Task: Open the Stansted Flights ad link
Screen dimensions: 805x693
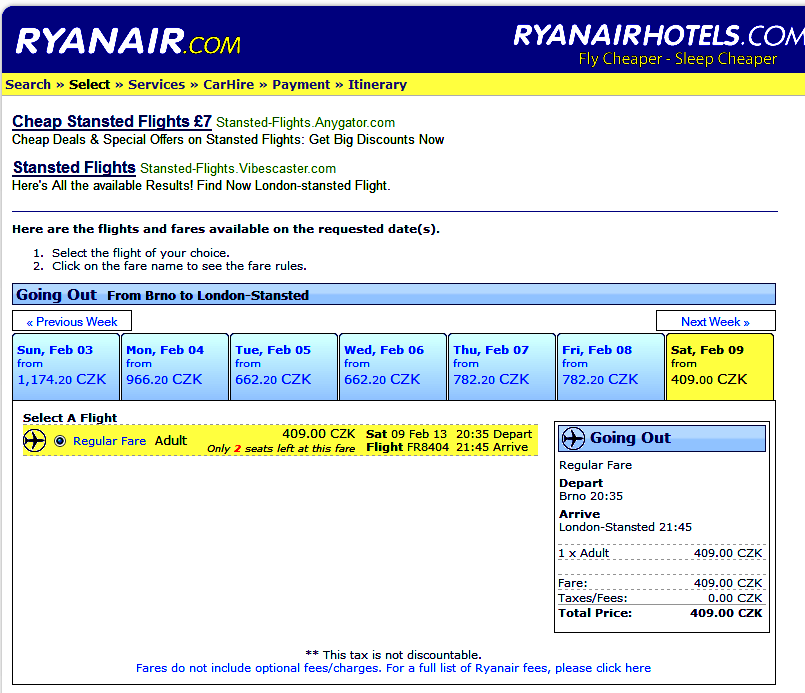Action: (x=74, y=167)
